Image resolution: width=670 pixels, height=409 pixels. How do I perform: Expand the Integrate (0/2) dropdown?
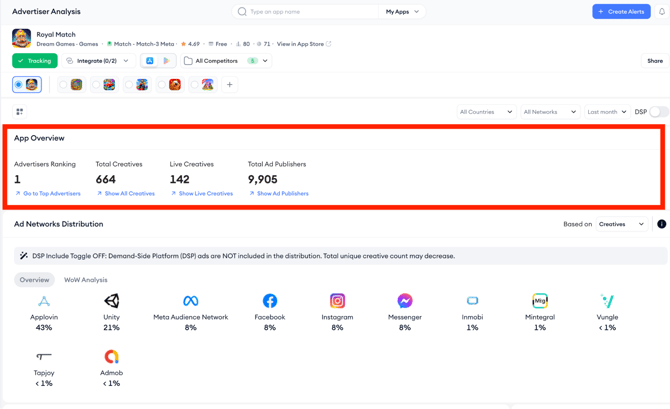click(x=99, y=61)
